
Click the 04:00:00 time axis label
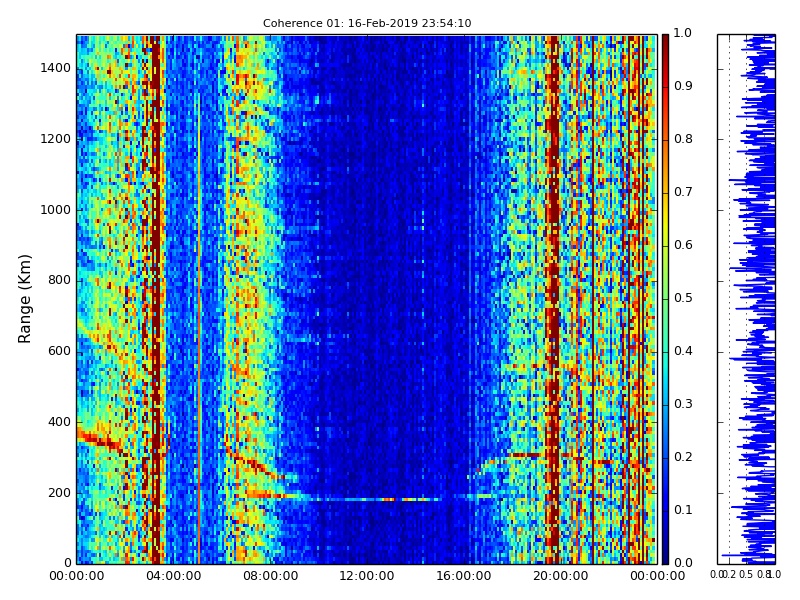(173, 576)
